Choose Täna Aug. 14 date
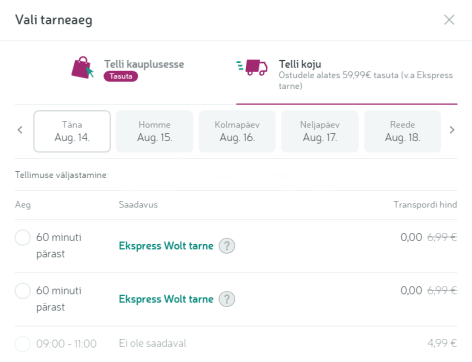Screen dimensions: 472x362 (x=72, y=131)
